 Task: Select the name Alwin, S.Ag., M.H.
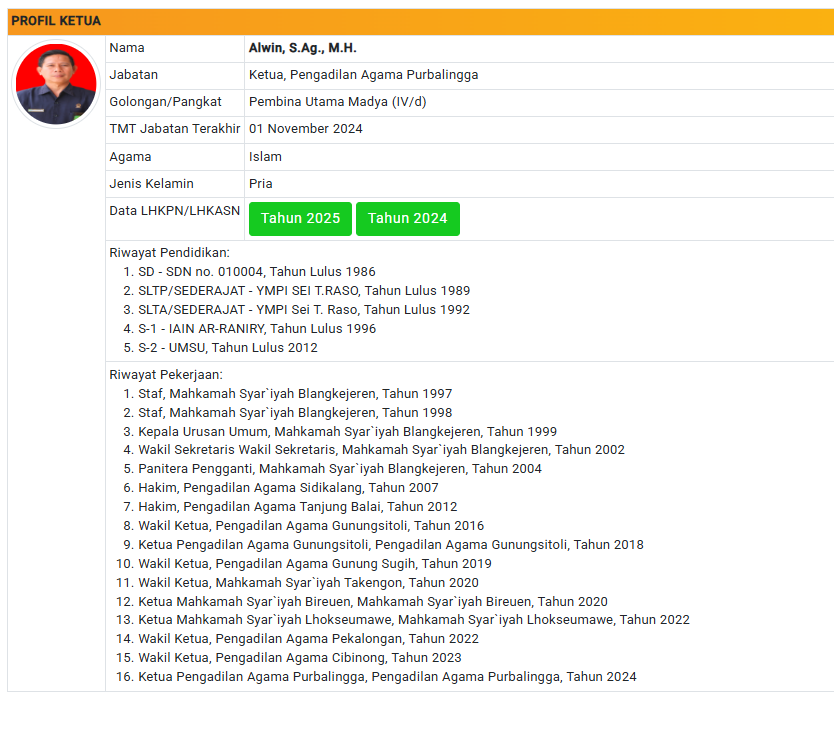[x=302, y=48]
